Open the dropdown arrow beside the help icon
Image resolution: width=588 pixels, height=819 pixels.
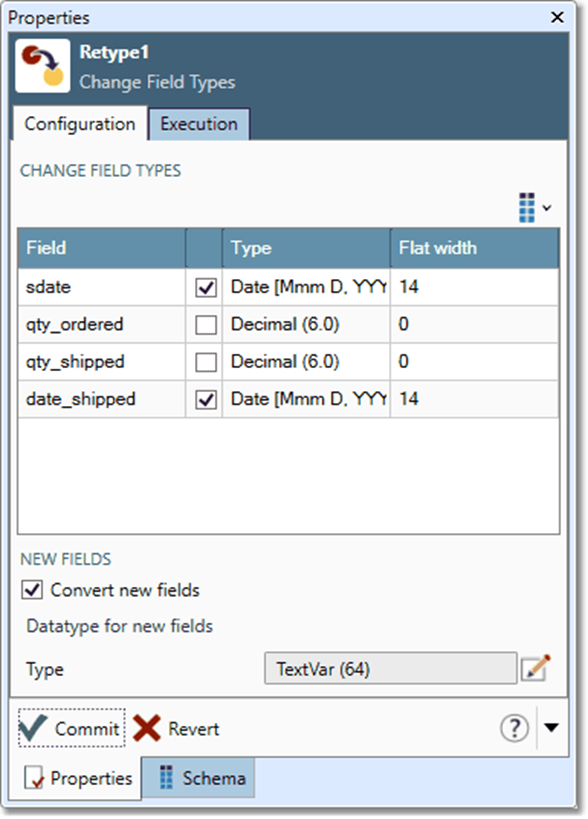(x=551, y=729)
